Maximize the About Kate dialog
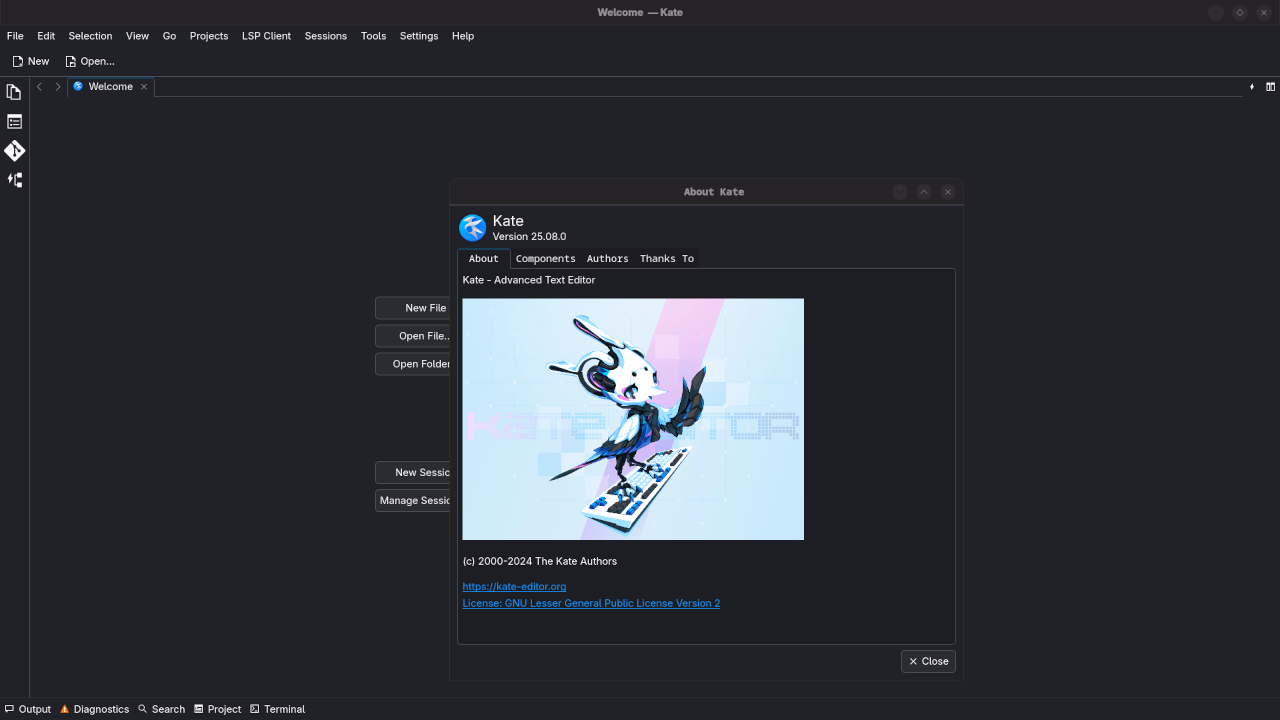 924,192
